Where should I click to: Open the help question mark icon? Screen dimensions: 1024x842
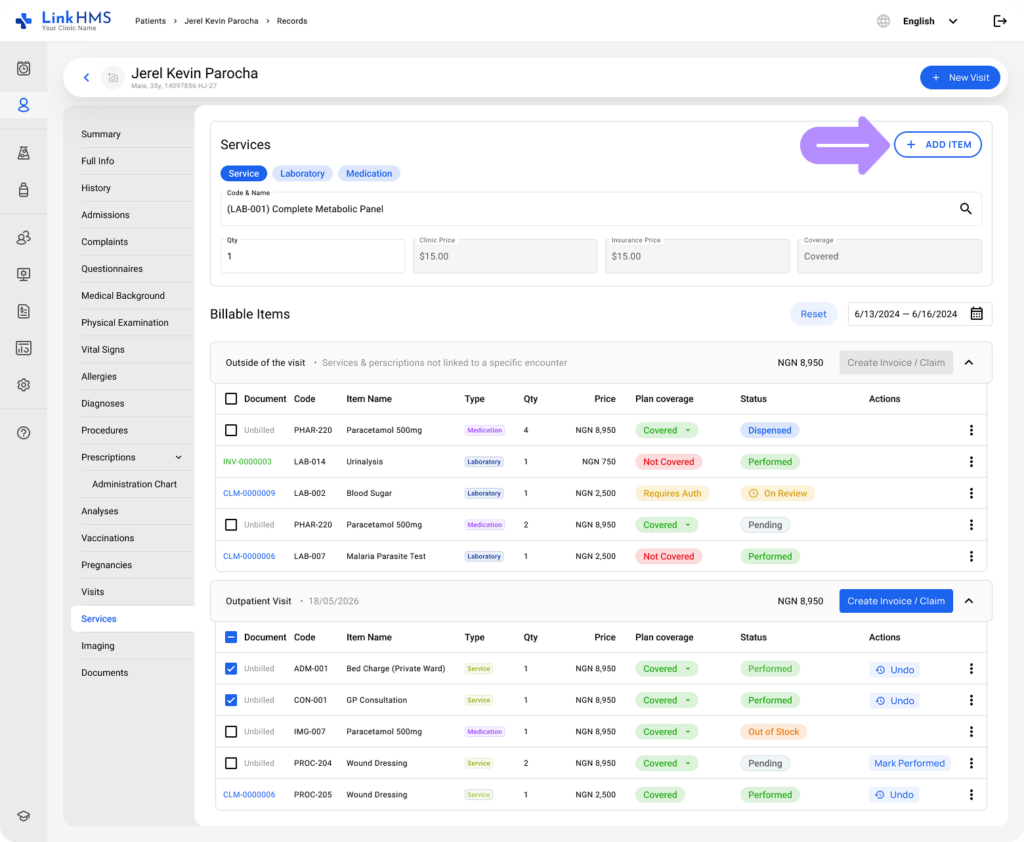tap(24, 432)
